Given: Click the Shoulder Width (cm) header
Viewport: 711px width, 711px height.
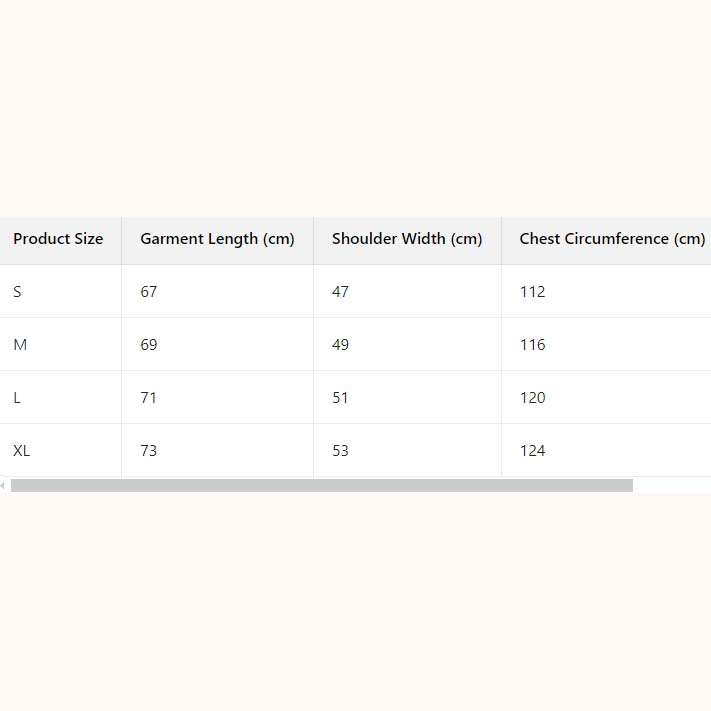Looking at the screenshot, I should pos(407,239).
